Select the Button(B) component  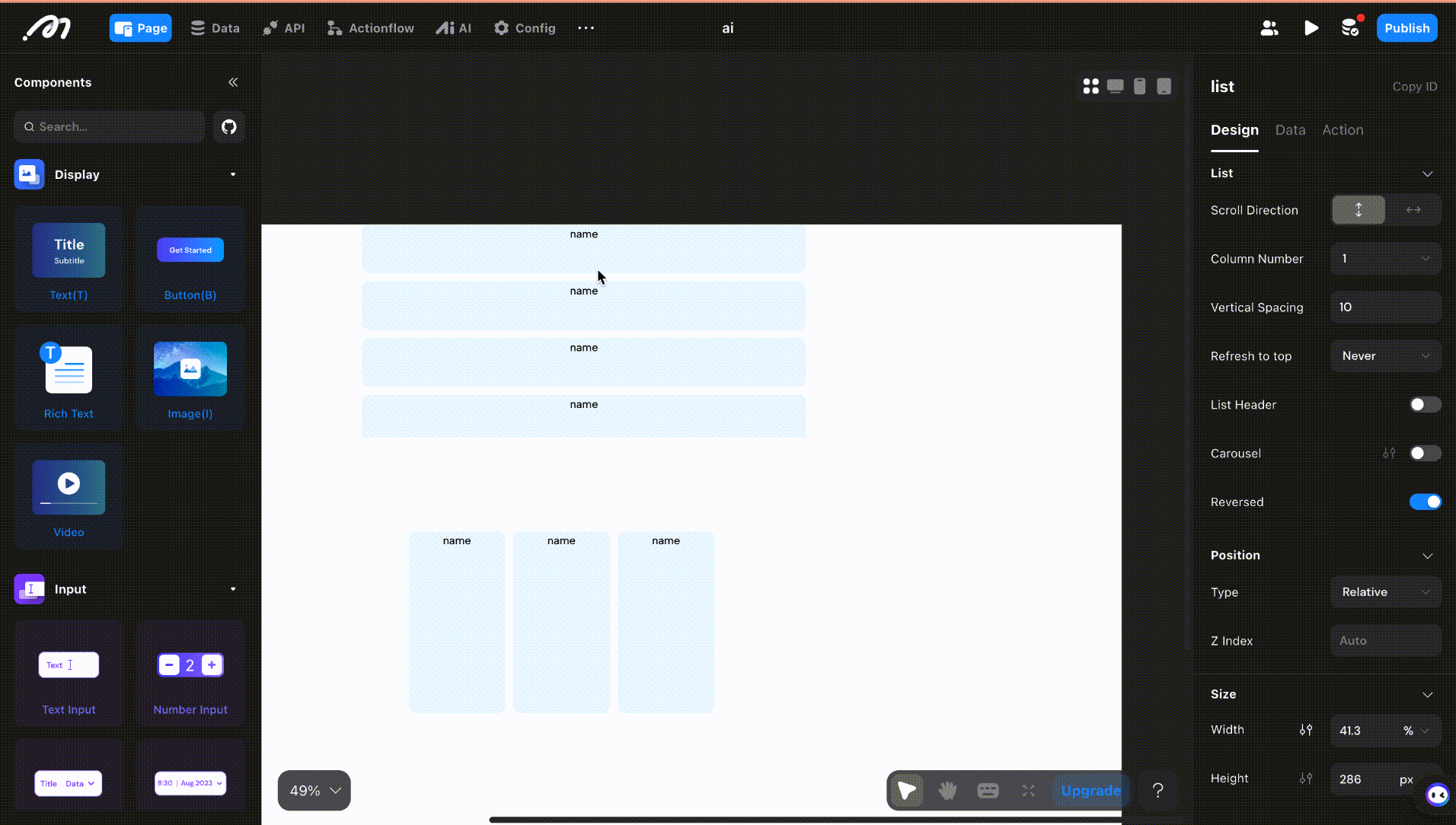coord(190,260)
